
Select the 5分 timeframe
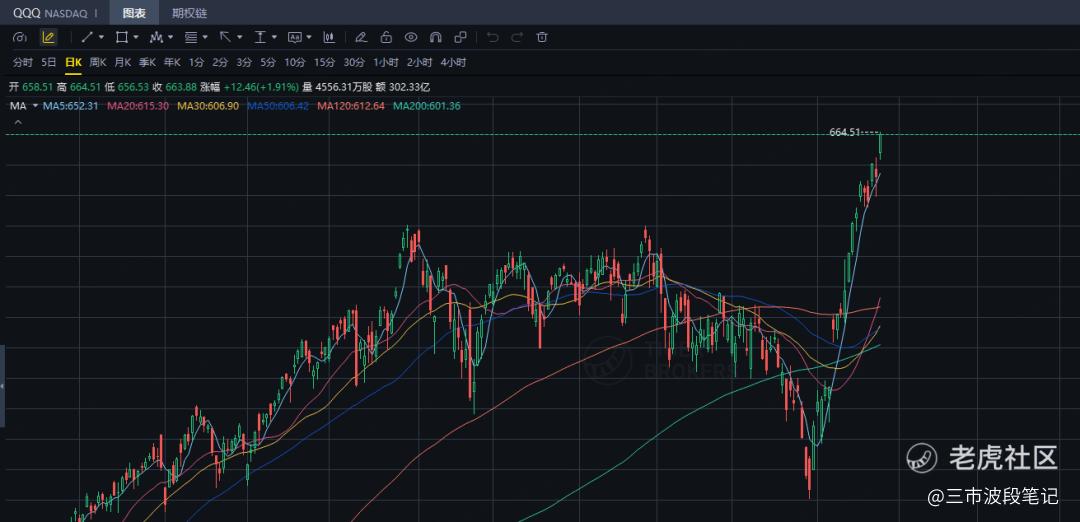click(268, 63)
